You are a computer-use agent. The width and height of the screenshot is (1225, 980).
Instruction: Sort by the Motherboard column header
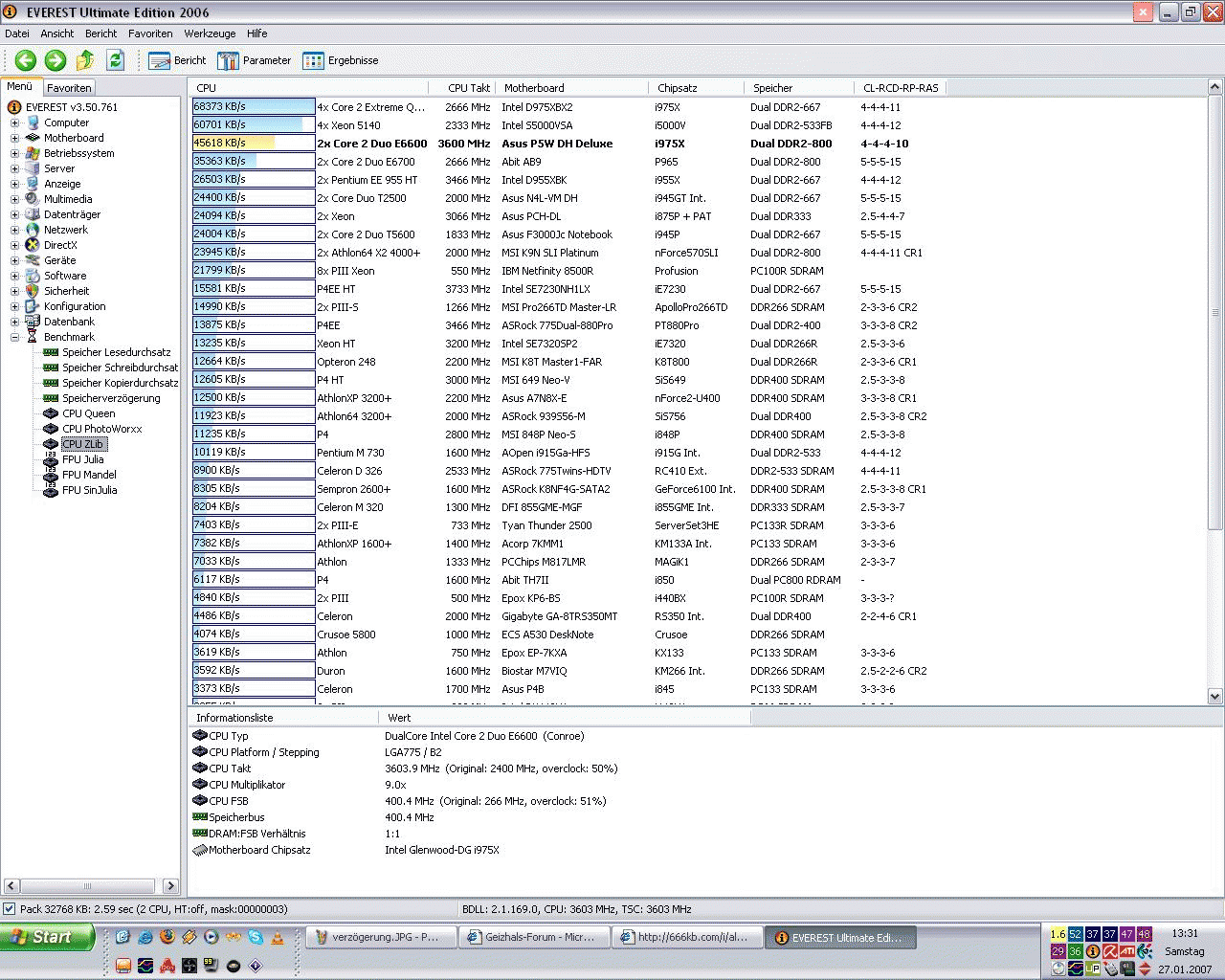pyautogui.click(x=571, y=88)
